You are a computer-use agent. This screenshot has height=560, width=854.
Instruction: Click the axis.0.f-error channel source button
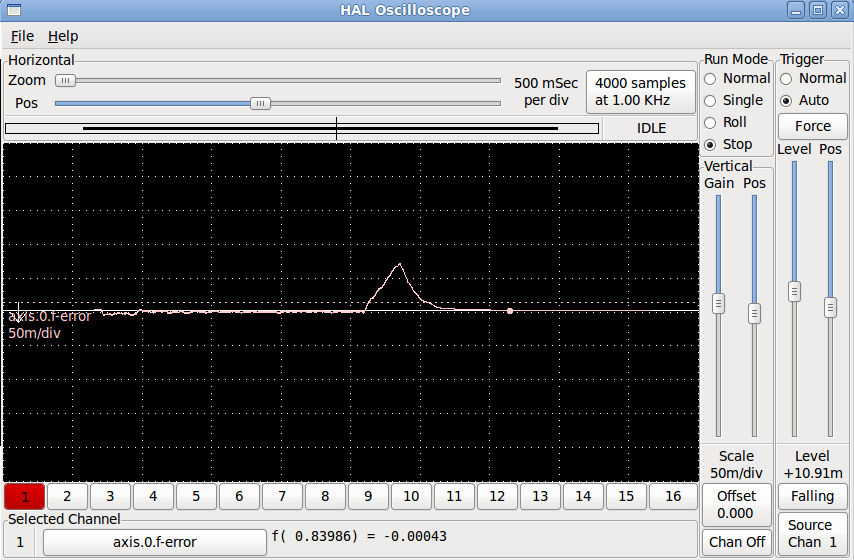[x=155, y=543]
